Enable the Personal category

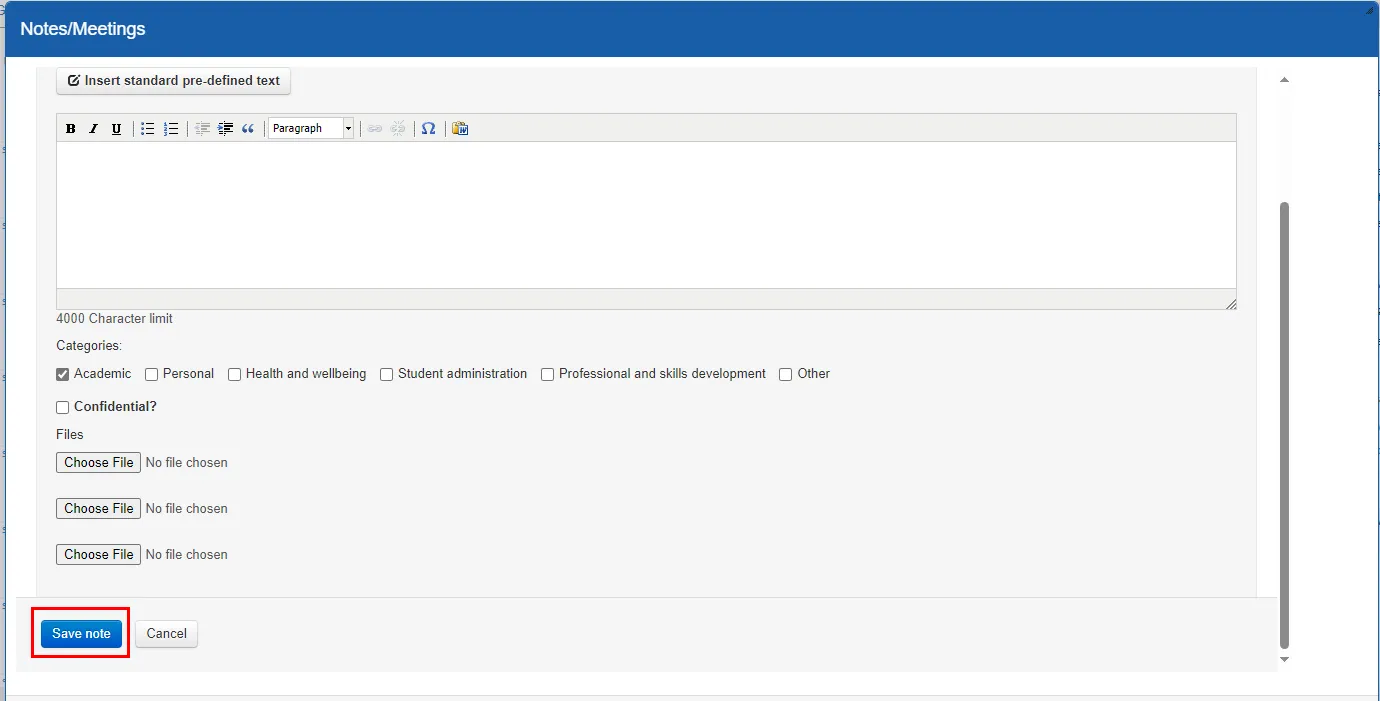[x=151, y=374]
